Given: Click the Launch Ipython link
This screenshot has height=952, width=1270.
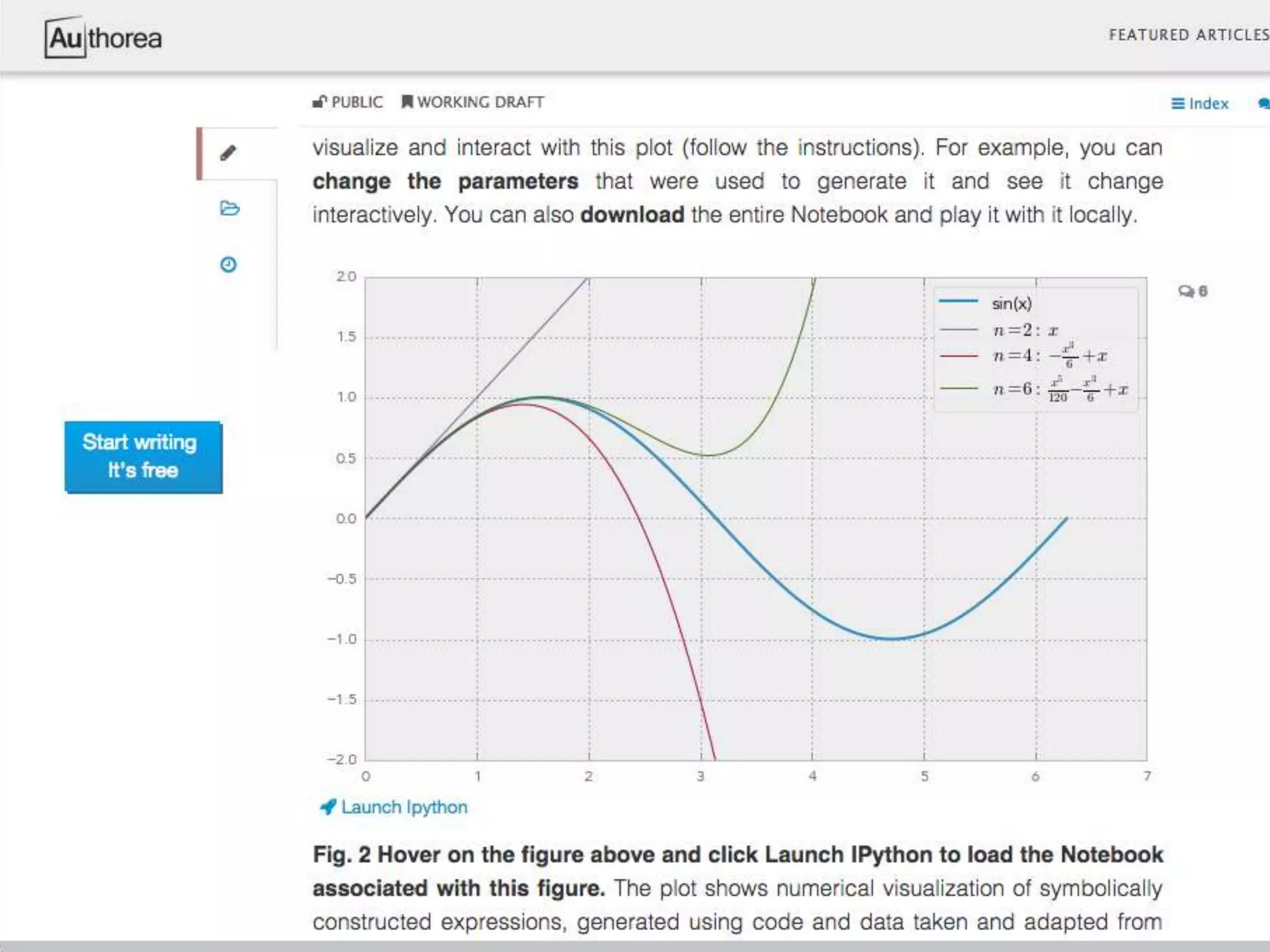Looking at the screenshot, I should pyautogui.click(x=404, y=807).
